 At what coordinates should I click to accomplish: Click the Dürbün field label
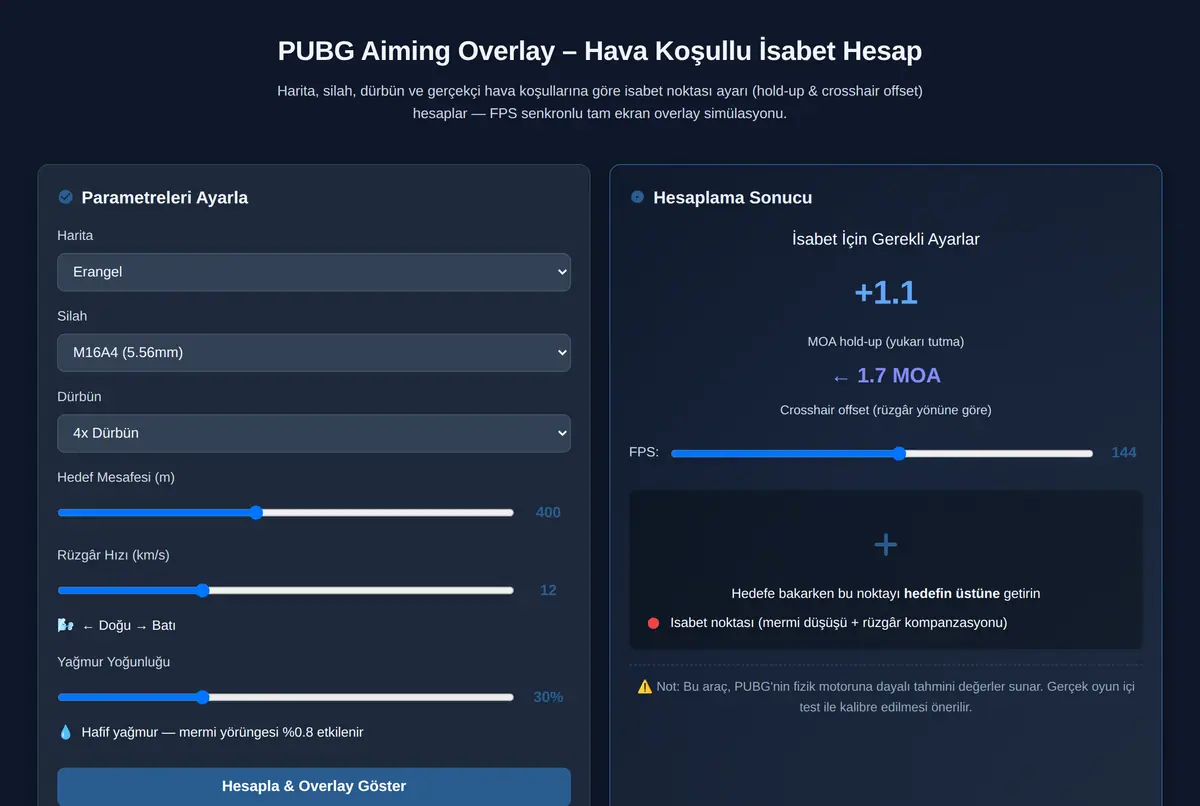80,397
